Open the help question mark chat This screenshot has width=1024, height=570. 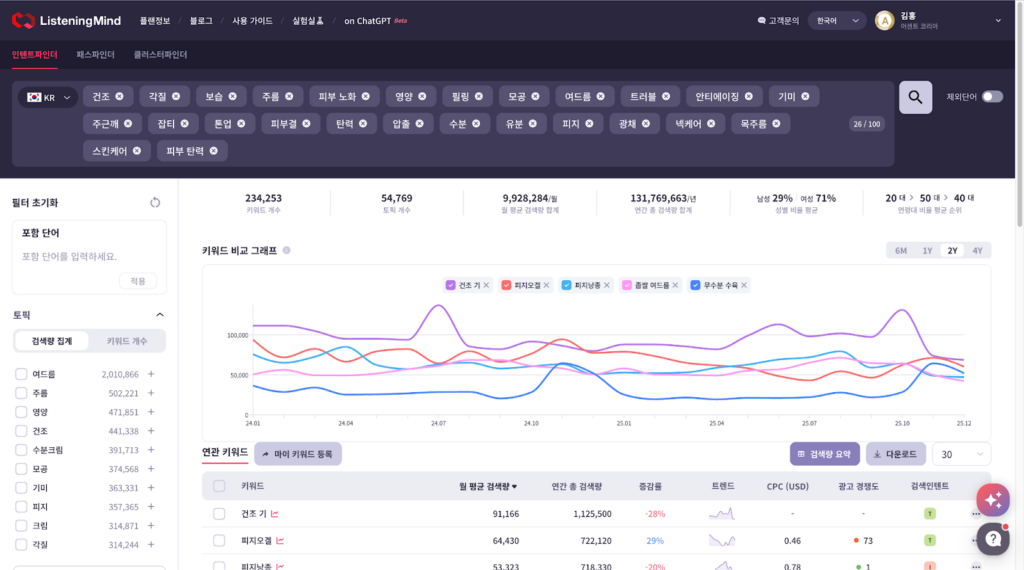992,538
